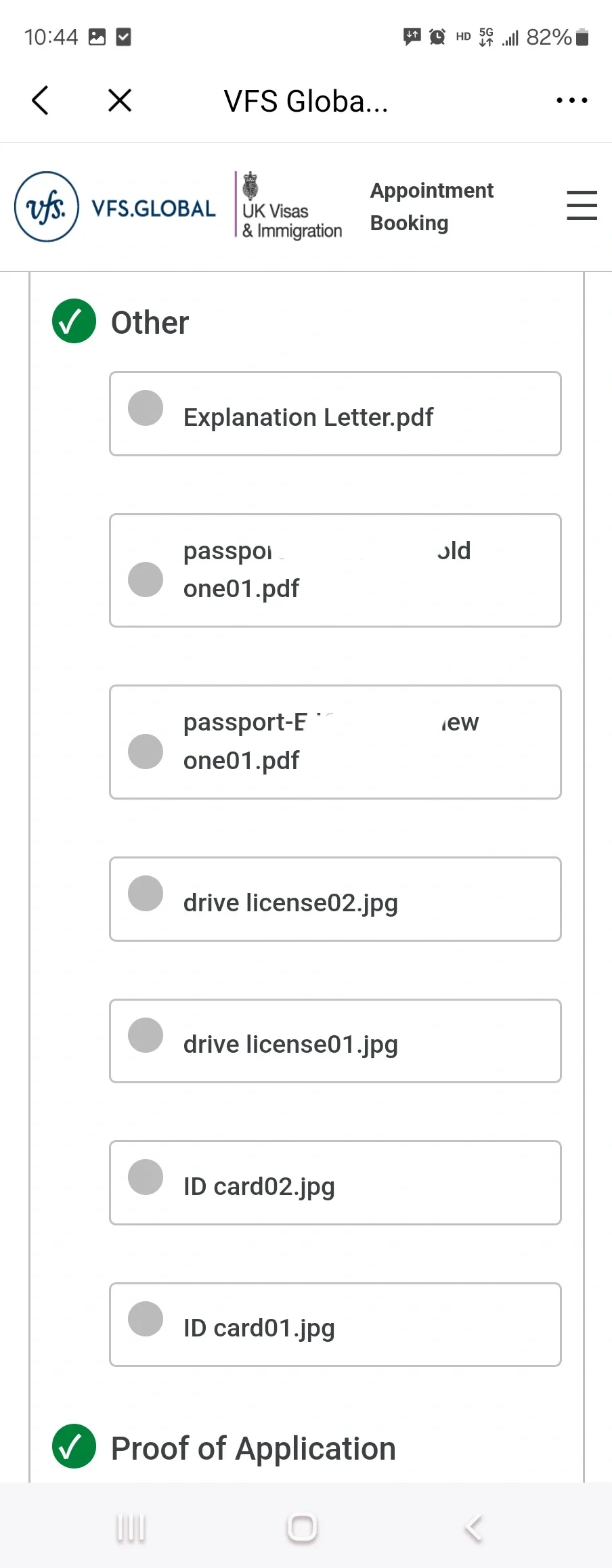612x1568 pixels.
Task: Tap the Android home button
Action: tap(302, 1528)
